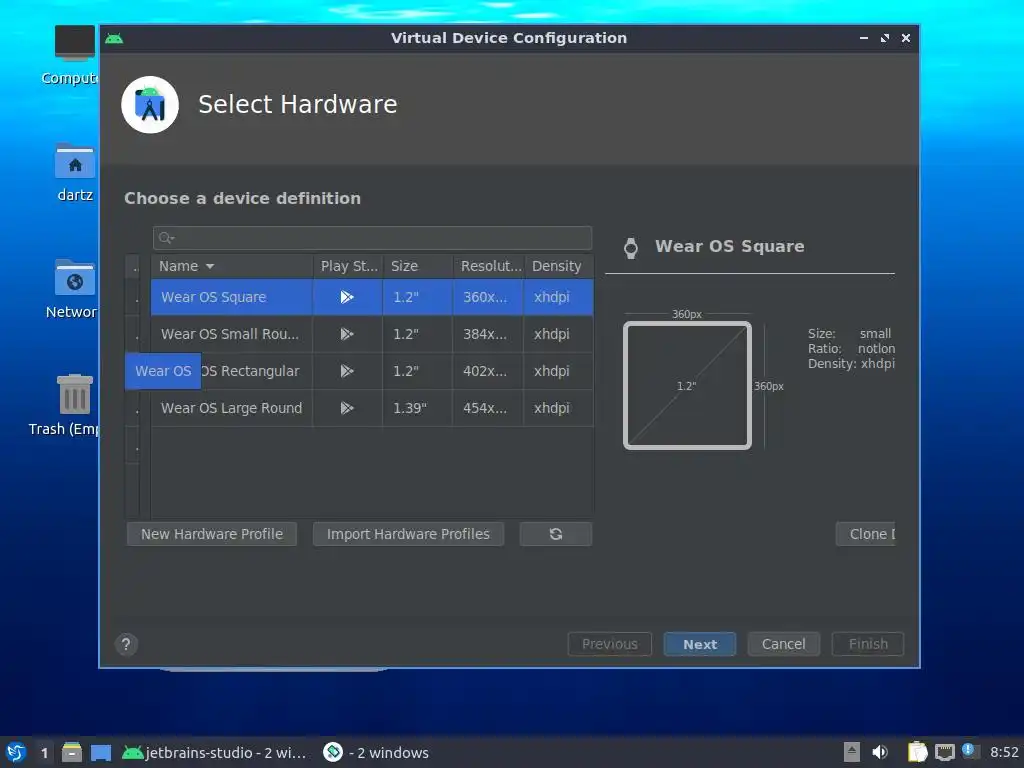Click the search magnifier icon in the filter box
Viewport: 1024px width, 768px height.
click(x=166, y=238)
